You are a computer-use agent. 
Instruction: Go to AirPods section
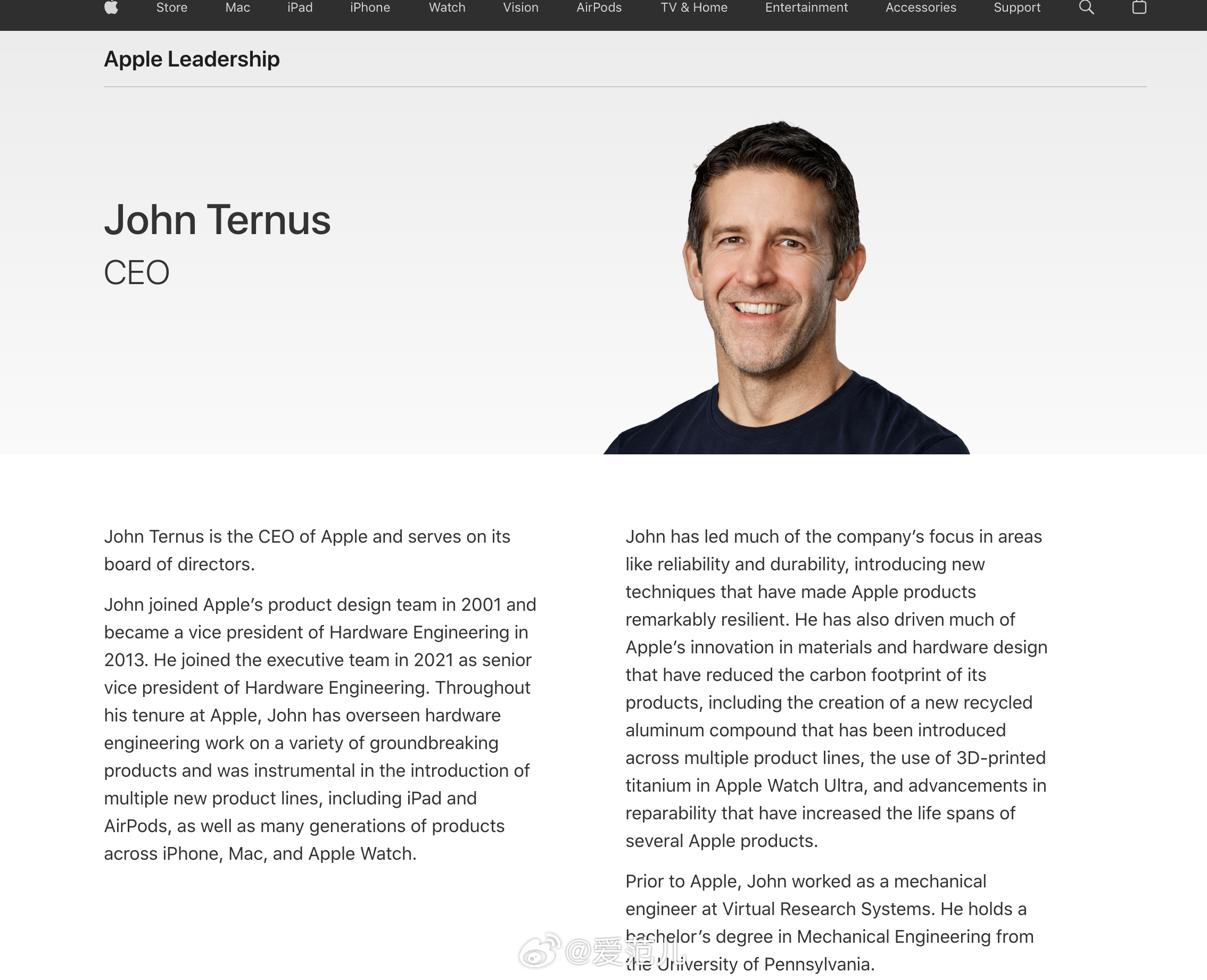tap(599, 7)
